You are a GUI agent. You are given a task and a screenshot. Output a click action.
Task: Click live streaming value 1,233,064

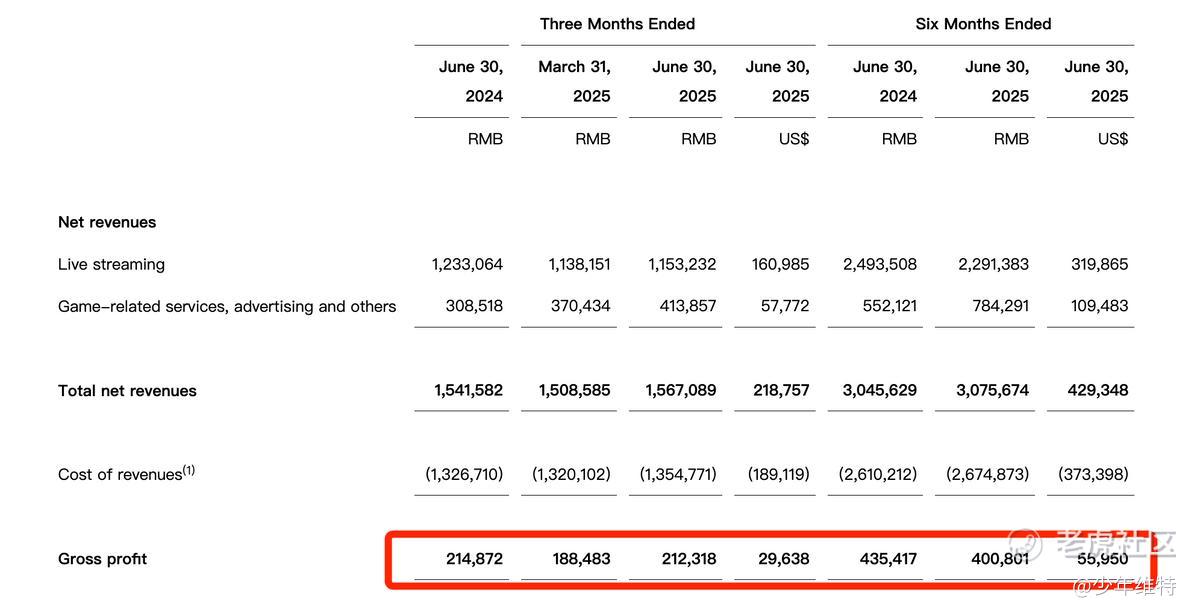coord(467,265)
